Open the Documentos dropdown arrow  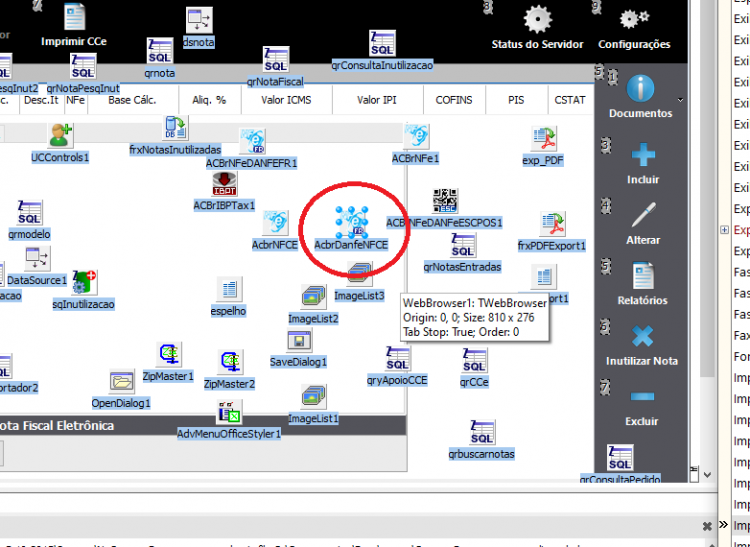click(680, 100)
